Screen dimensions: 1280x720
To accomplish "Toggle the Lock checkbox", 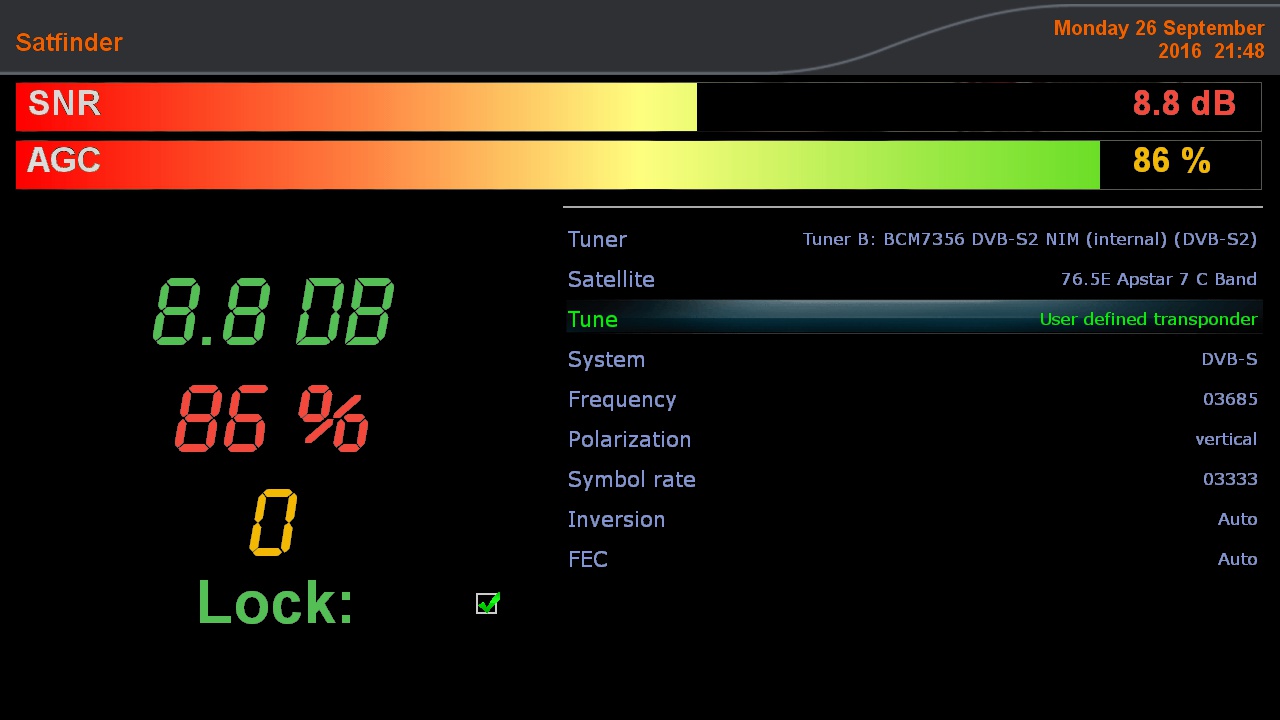I will 487,603.
